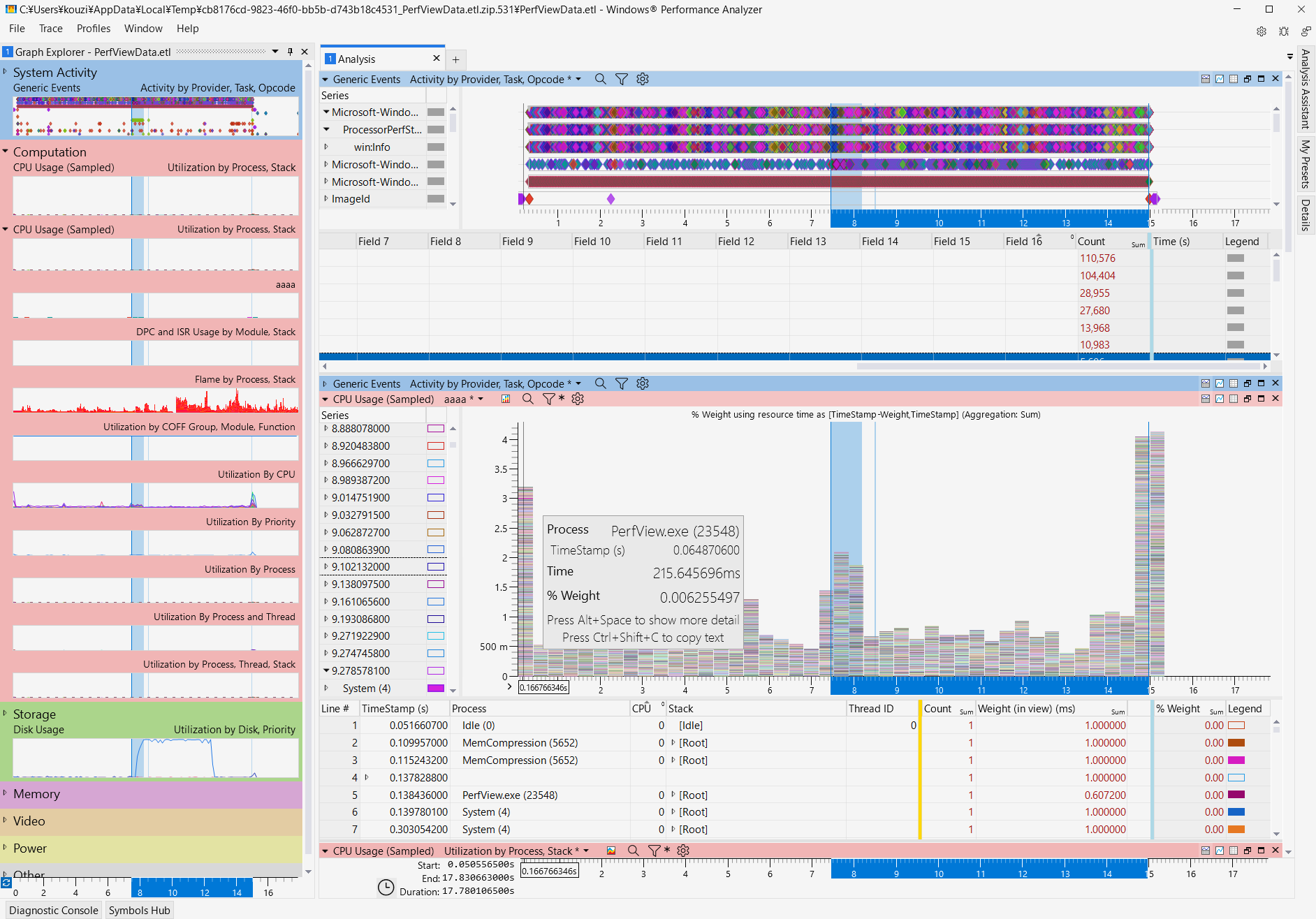Expand the win:Info tree item
Image resolution: width=1316 pixels, height=919 pixels.
point(327,147)
